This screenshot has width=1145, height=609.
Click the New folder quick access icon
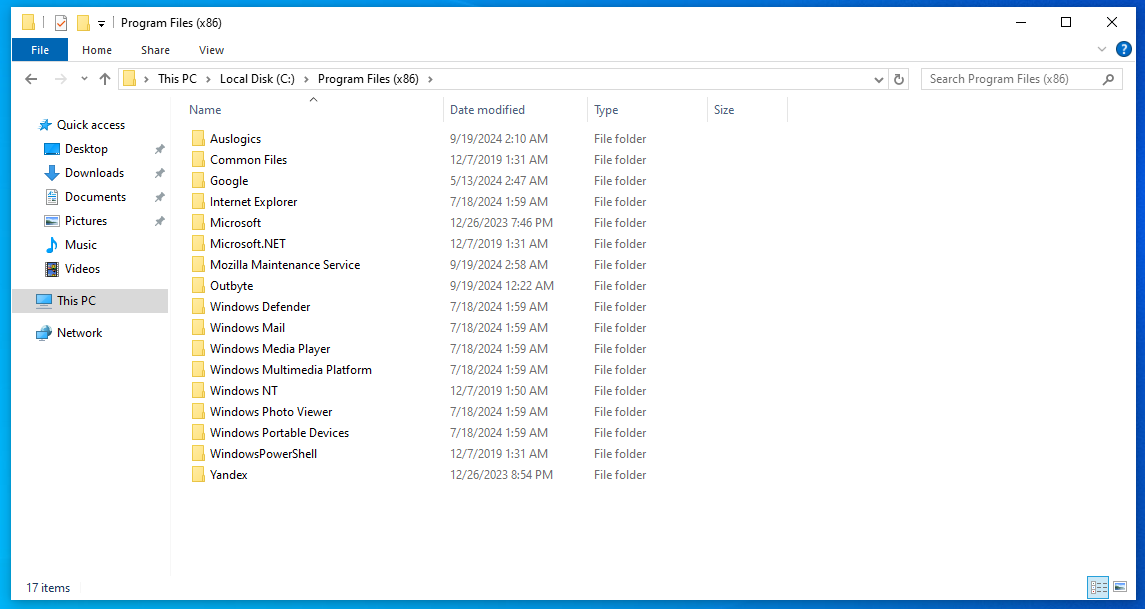click(x=83, y=23)
